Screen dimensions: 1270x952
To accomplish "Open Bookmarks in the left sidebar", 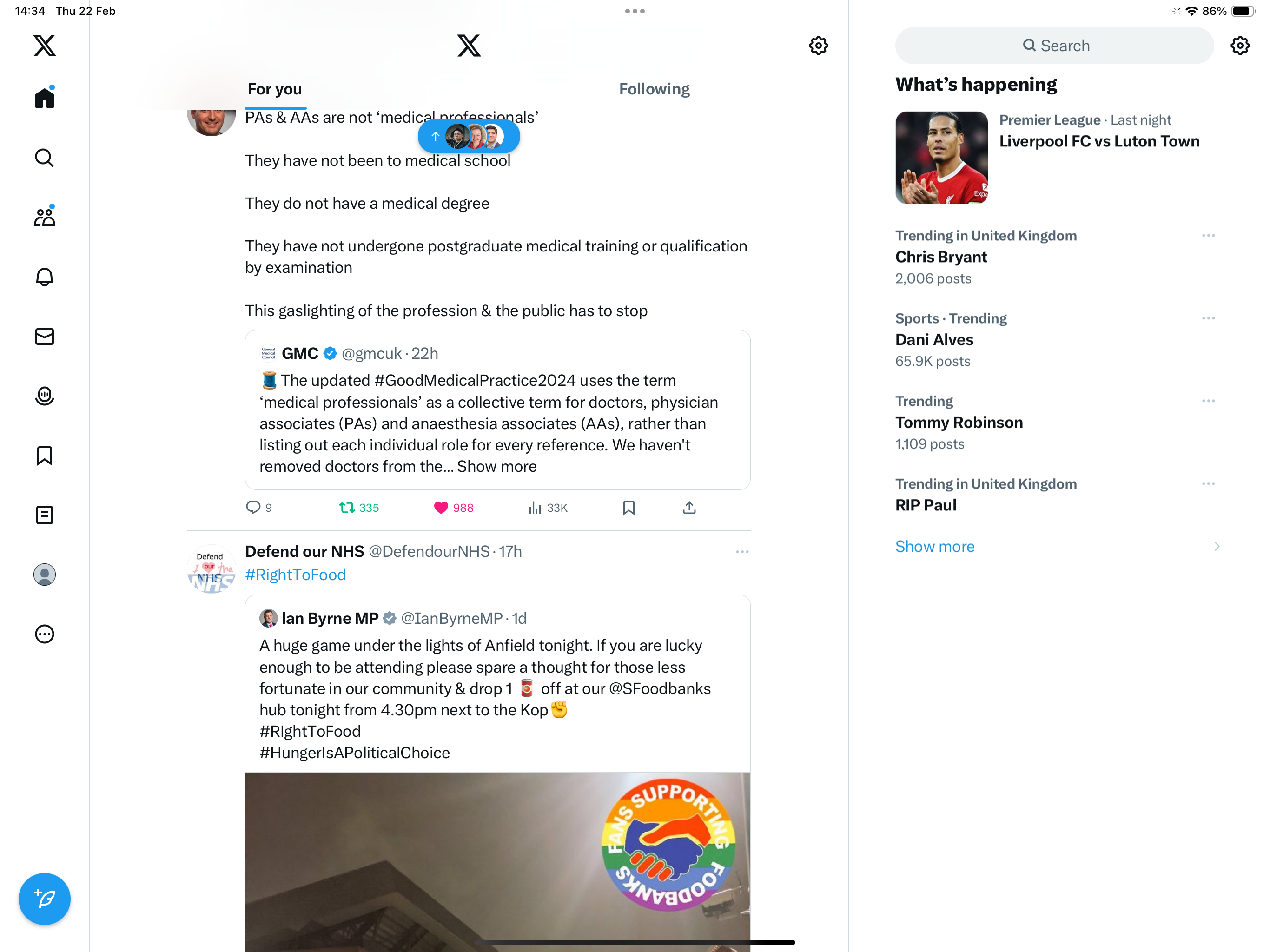I will click(x=44, y=456).
